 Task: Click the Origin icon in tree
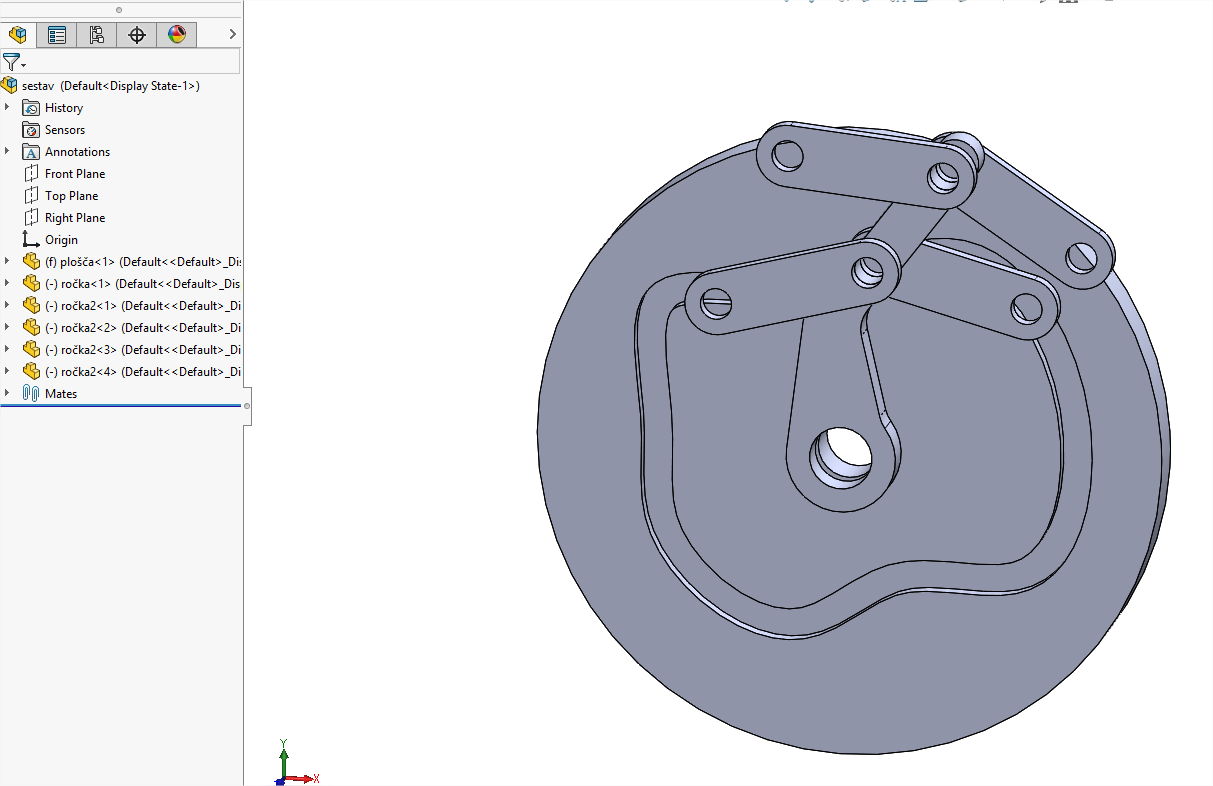pyautogui.click(x=31, y=240)
